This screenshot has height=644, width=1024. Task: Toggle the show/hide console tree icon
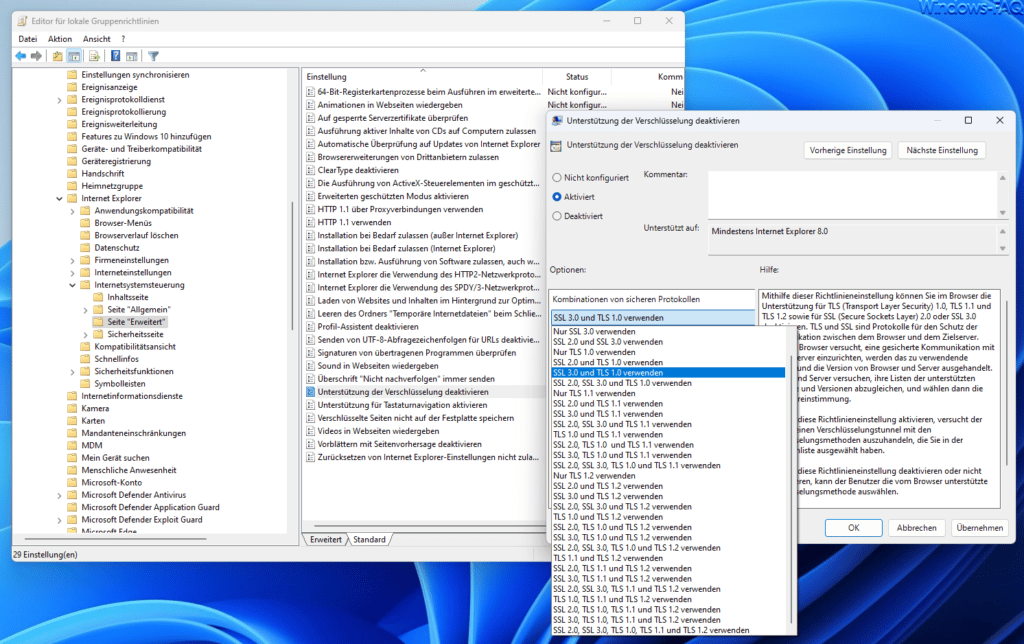(74, 56)
